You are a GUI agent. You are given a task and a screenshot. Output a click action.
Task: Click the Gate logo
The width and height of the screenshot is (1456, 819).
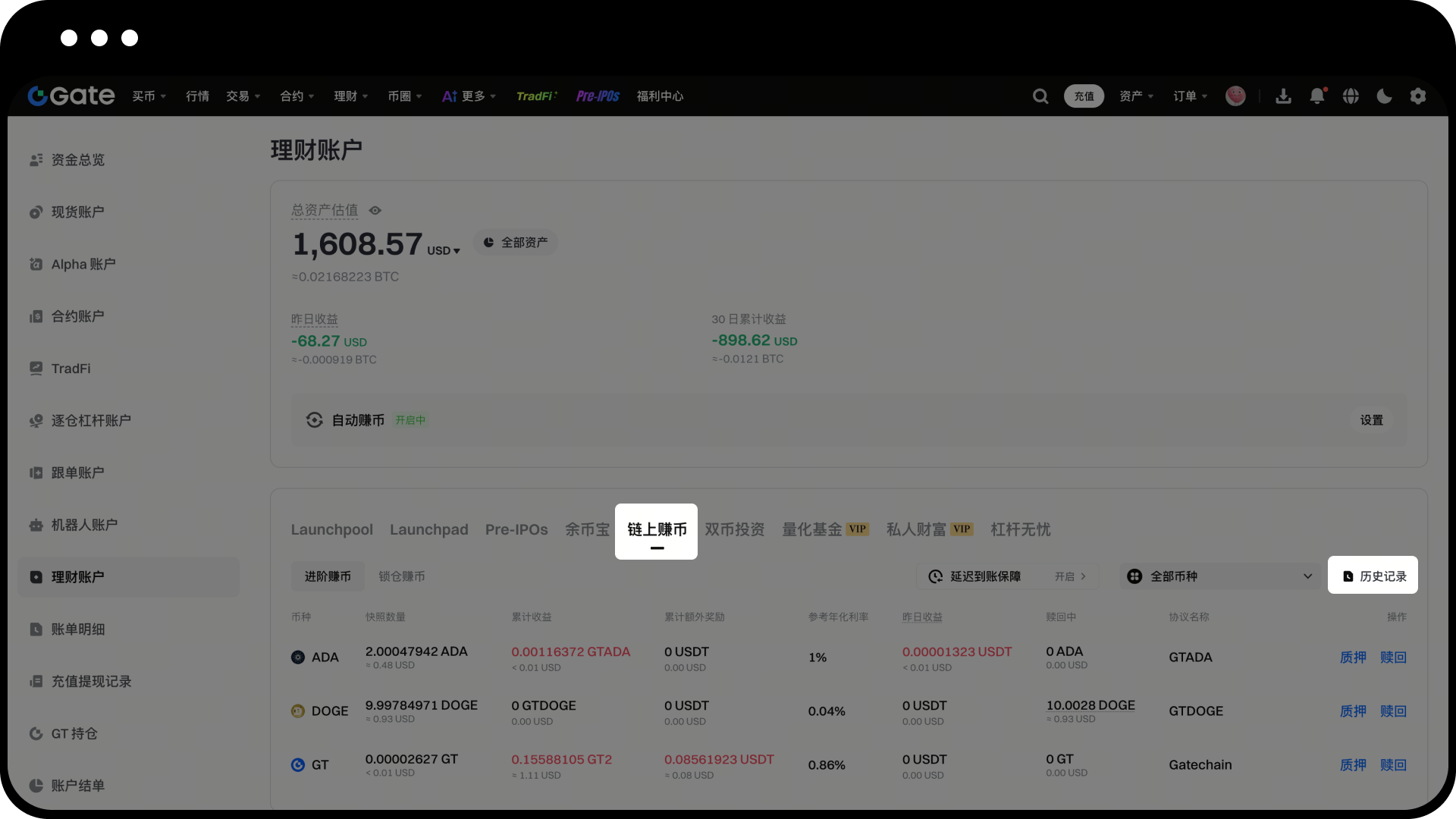pos(71,96)
